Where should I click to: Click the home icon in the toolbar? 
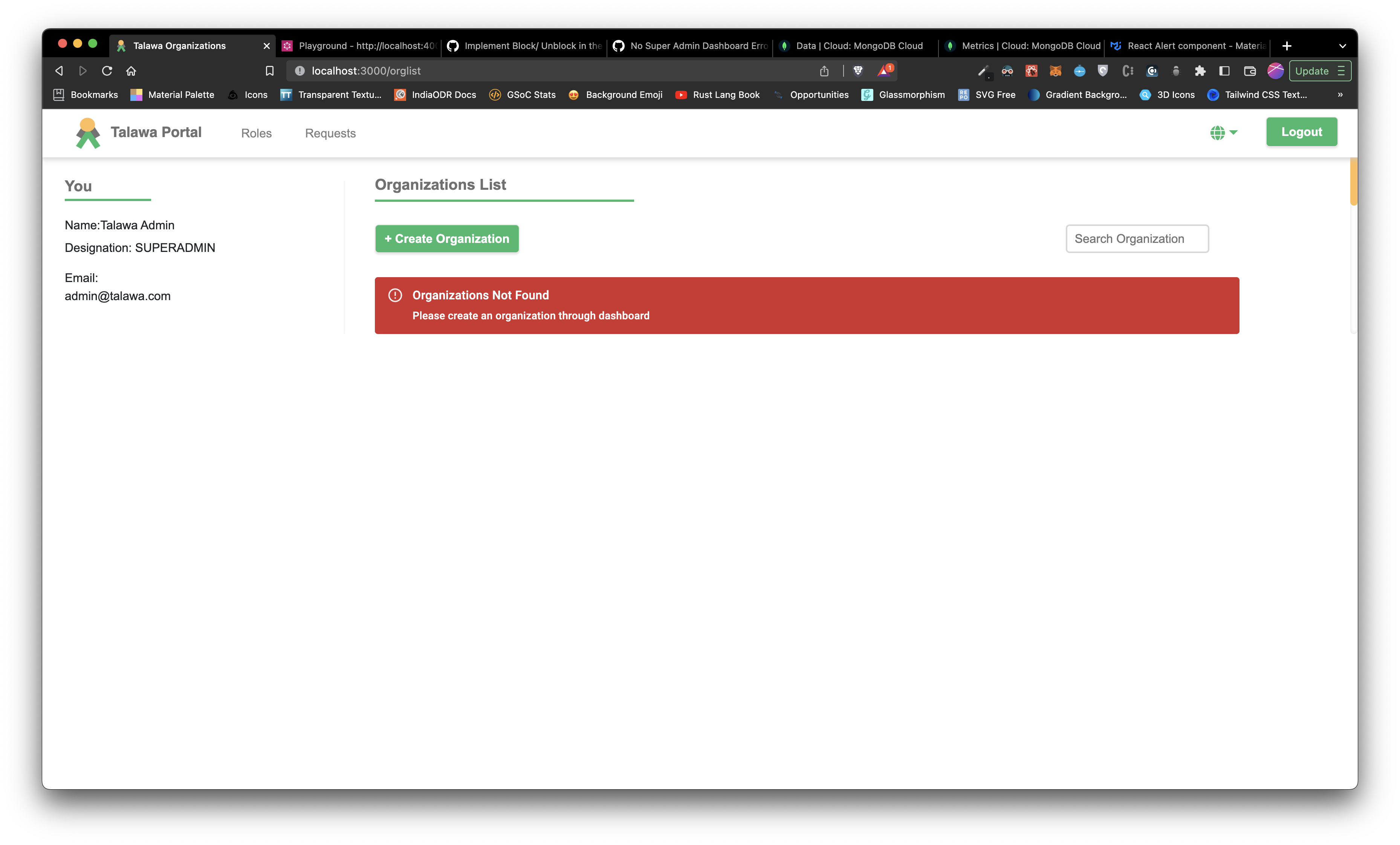click(131, 70)
